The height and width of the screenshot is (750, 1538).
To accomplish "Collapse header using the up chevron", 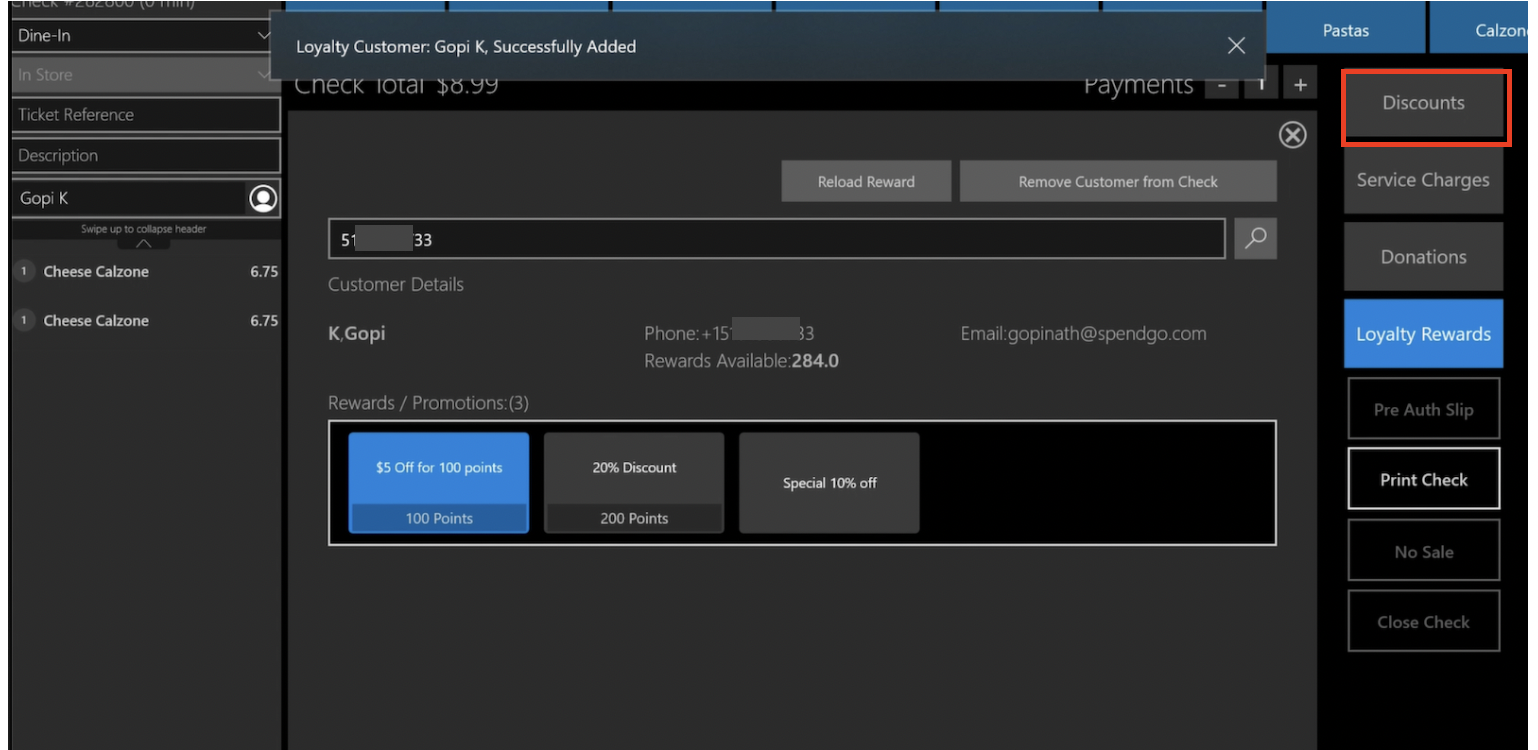I will [x=143, y=243].
